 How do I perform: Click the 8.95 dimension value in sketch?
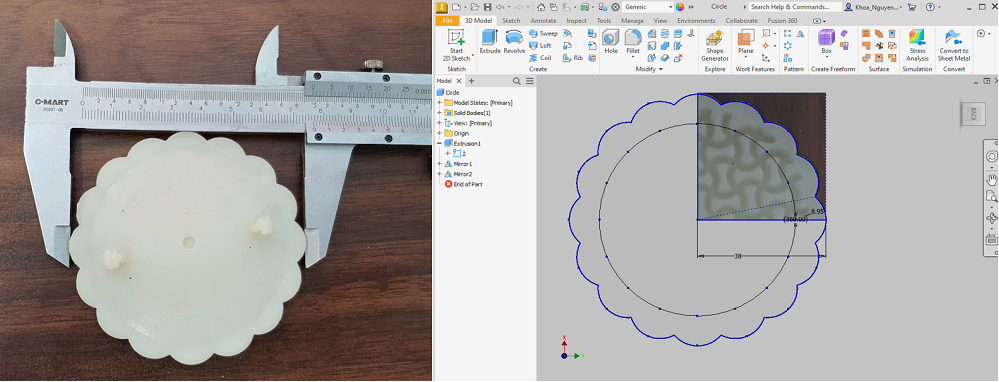coord(818,211)
